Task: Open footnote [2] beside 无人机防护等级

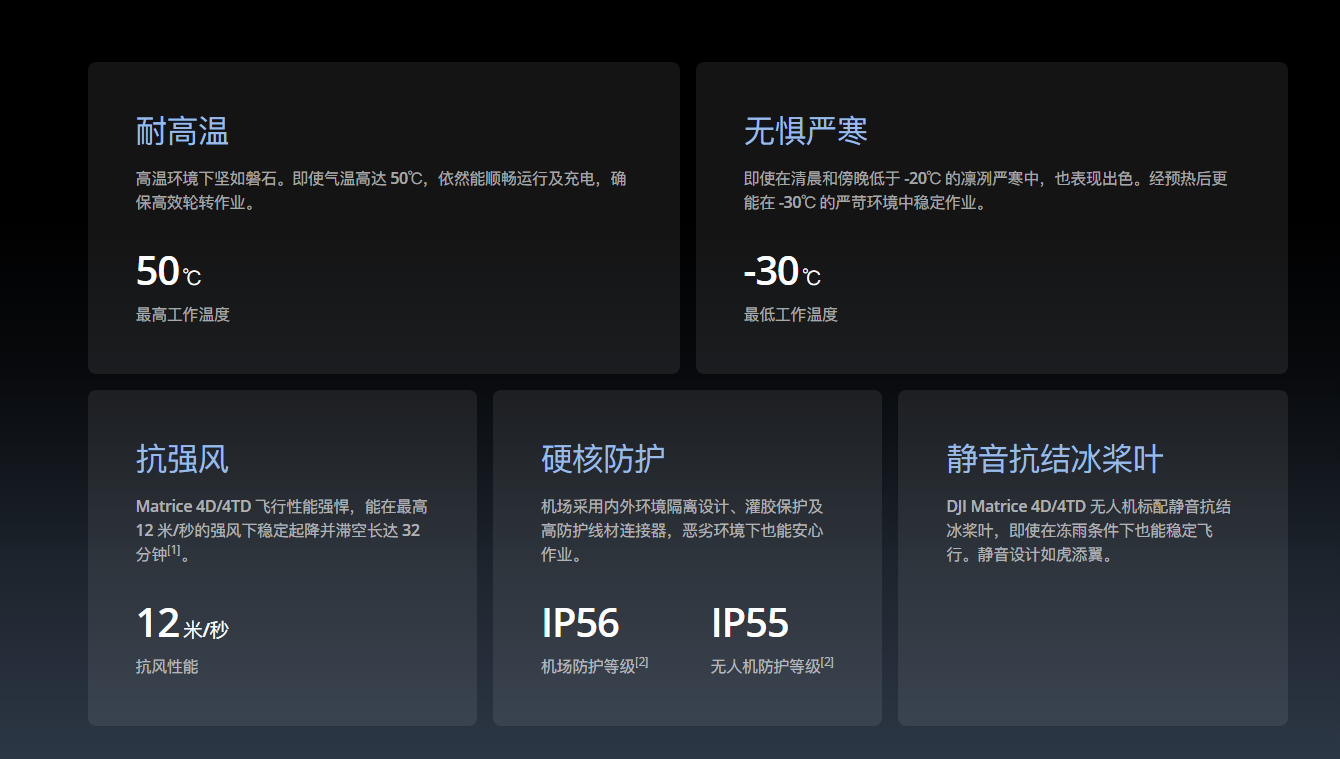Action: click(x=827, y=662)
